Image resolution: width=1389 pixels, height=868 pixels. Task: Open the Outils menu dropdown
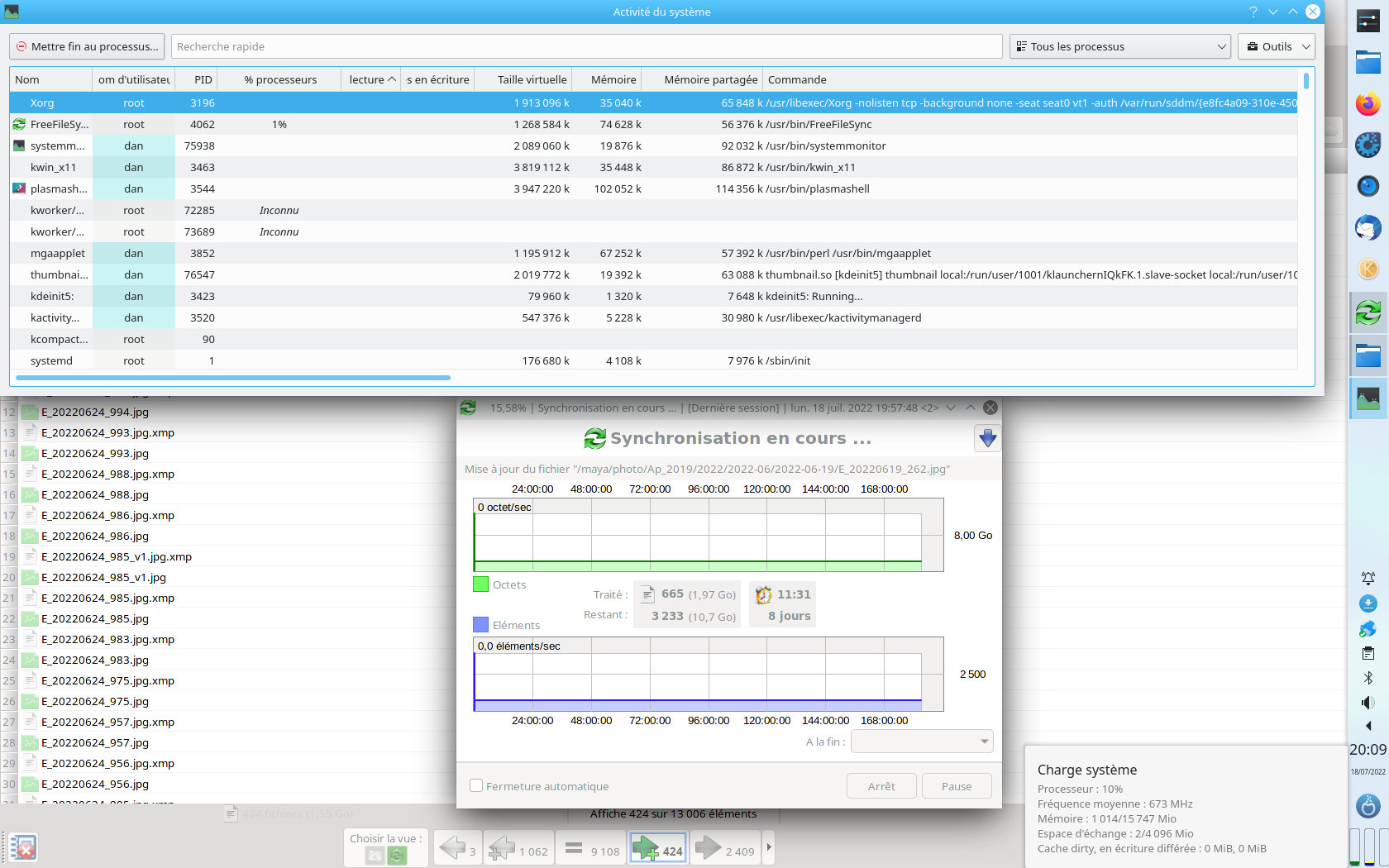coord(1277,46)
